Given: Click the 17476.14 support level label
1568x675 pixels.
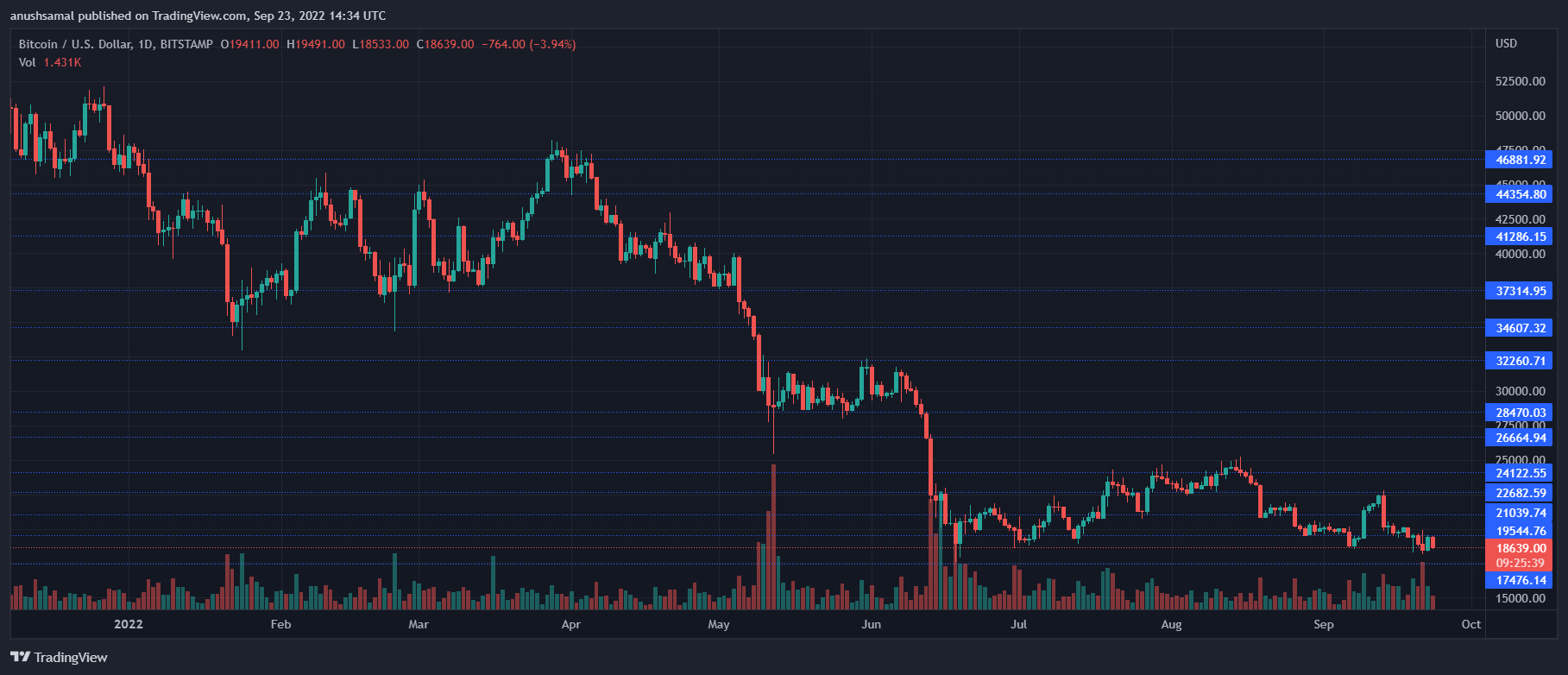Looking at the screenshot, I should click(1521, 580).
